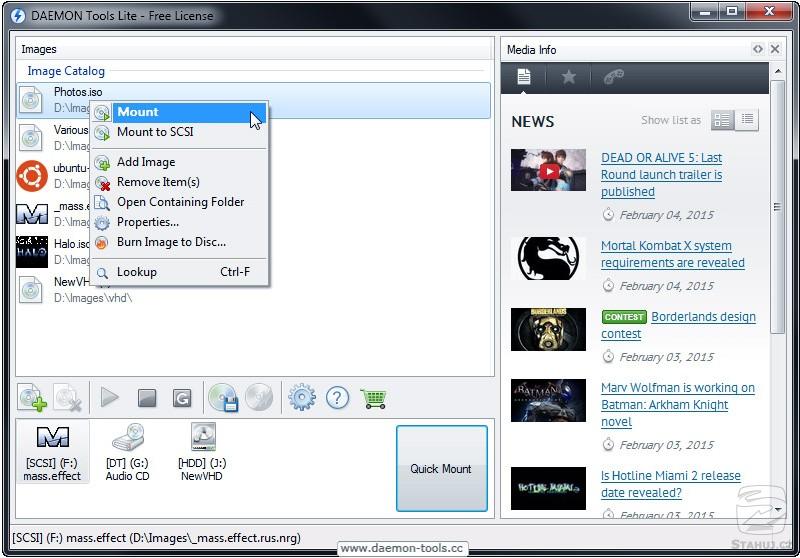Select the [HDD] (J:) NewVHD drive

[x=203, y=452]
